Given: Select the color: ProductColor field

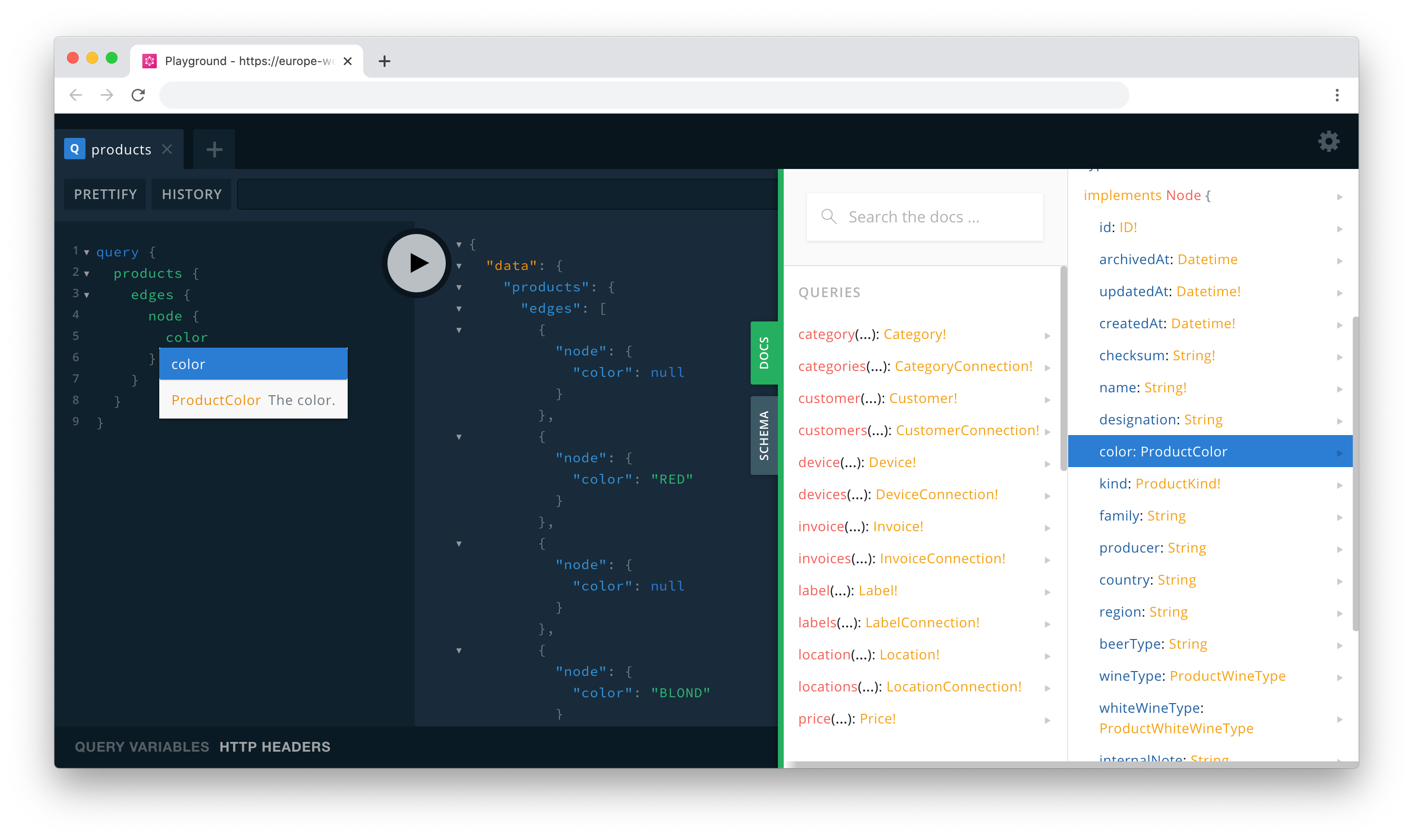Looking at the screenshot, I should tap(1210, 451).
